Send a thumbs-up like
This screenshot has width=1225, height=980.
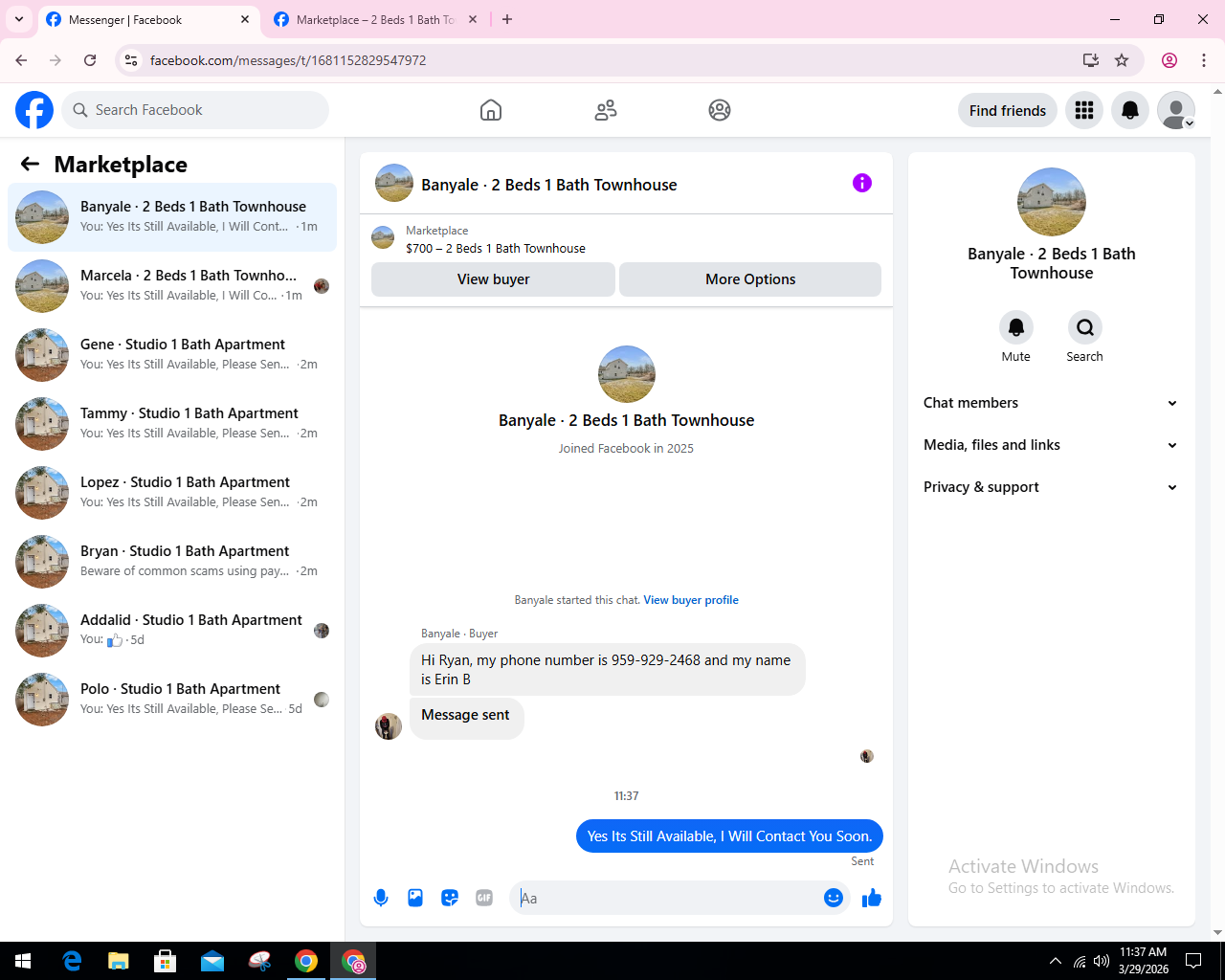click(x=872, y=898)
